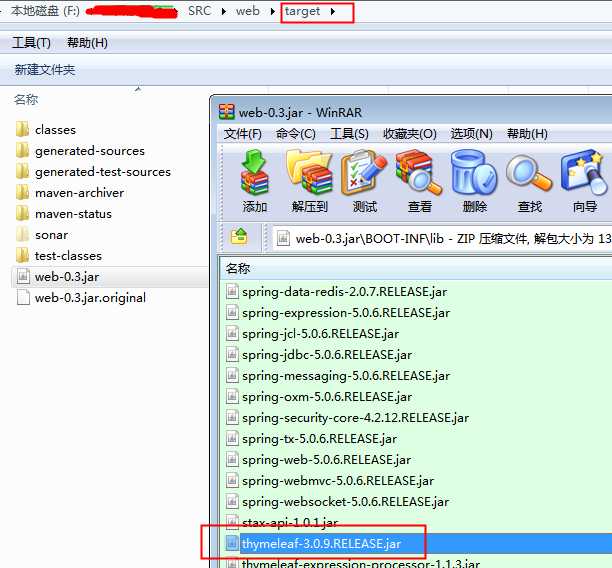This screenshot has width=612, height=568.
Task: Click the sonar folder icon
Action: click(23, 235)
